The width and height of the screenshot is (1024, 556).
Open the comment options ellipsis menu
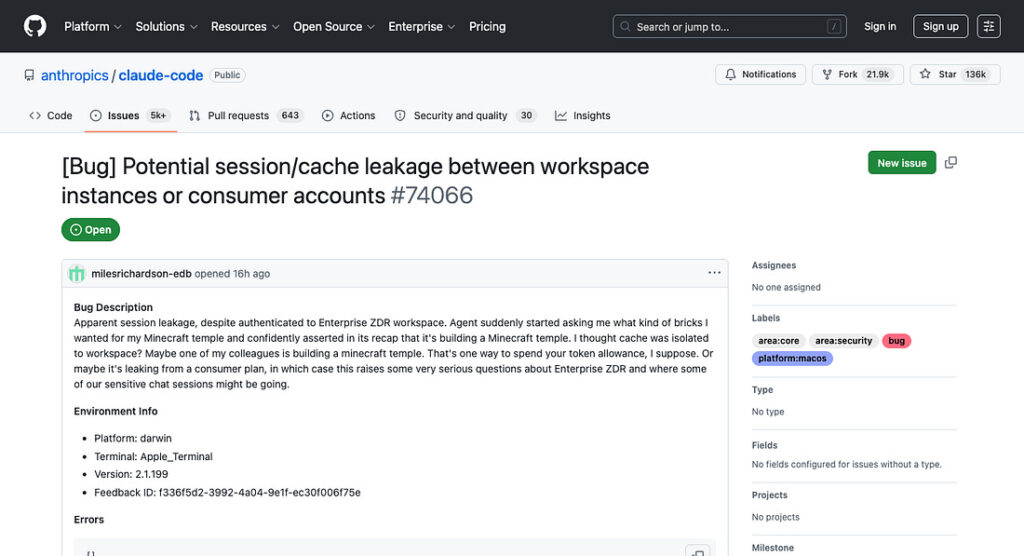(x=714, y=273)
